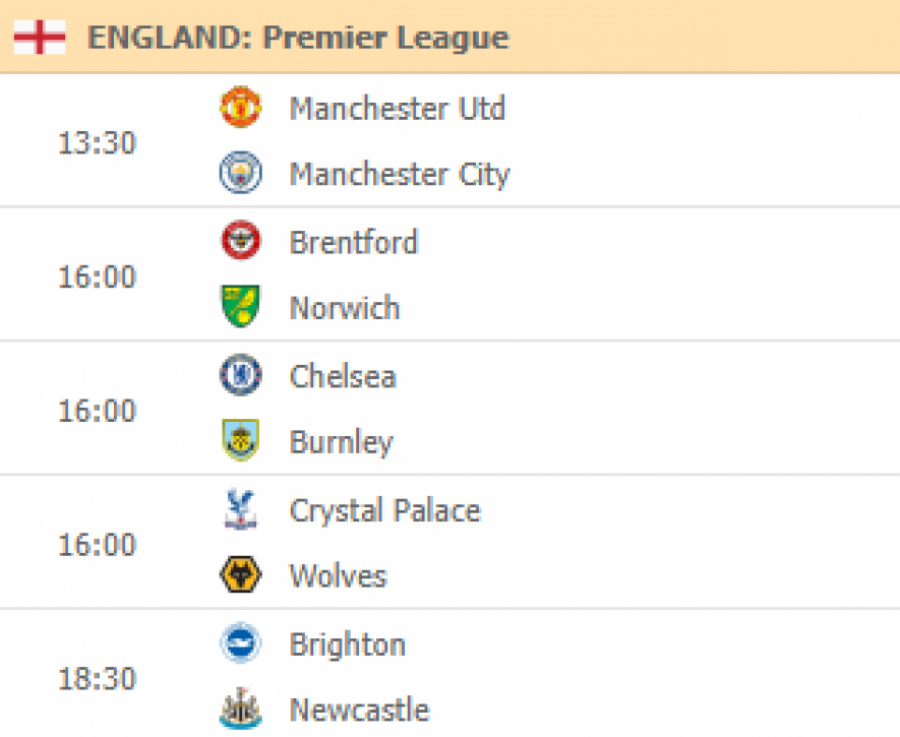Open the Manchester Utd team name
Image resolution: width=900 pixels, height=737 pixels.
pos(397,108)
